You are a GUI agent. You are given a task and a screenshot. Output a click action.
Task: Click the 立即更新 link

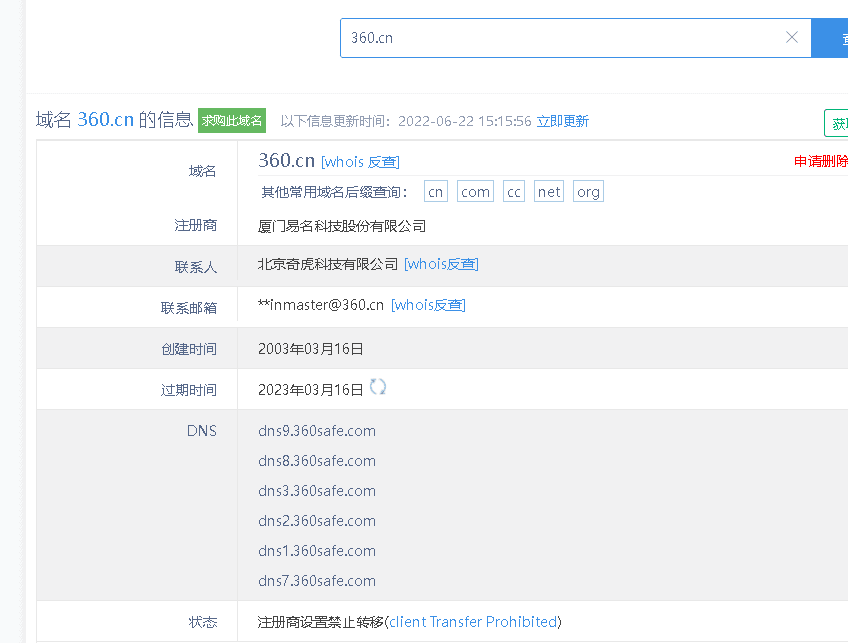562,121
